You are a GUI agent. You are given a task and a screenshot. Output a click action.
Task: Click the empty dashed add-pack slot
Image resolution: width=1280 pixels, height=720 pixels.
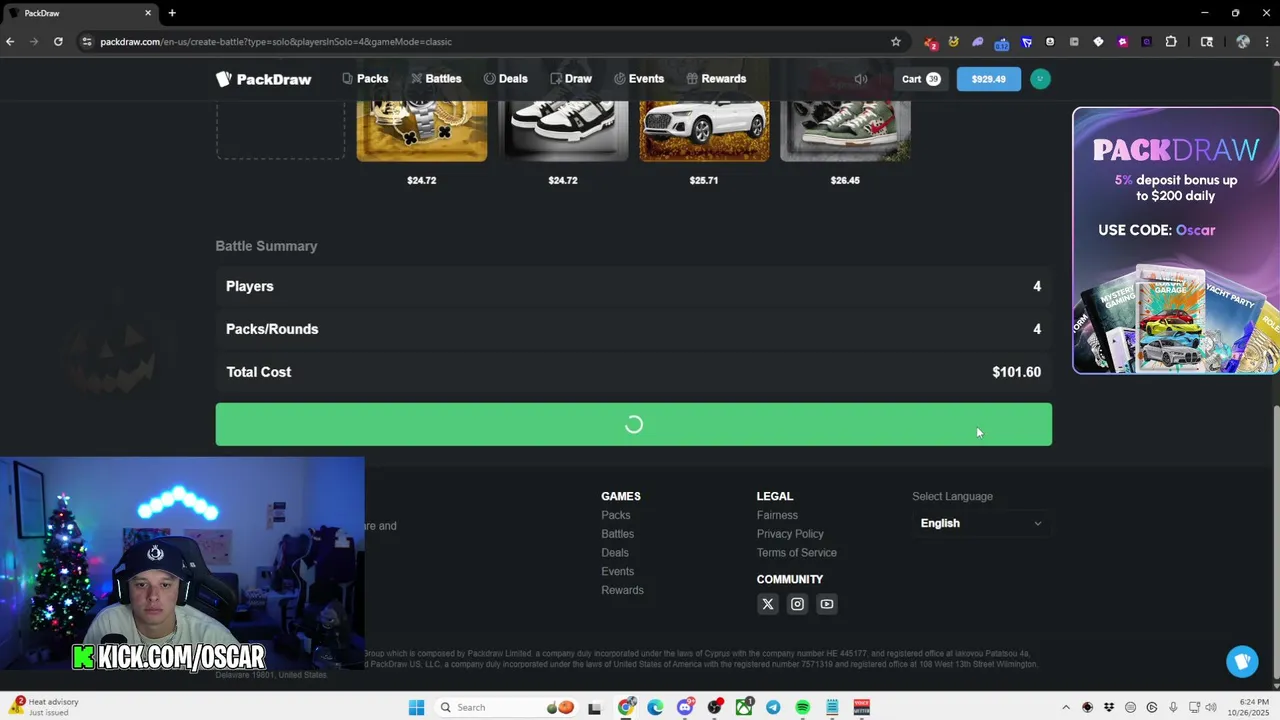[280, 128]
